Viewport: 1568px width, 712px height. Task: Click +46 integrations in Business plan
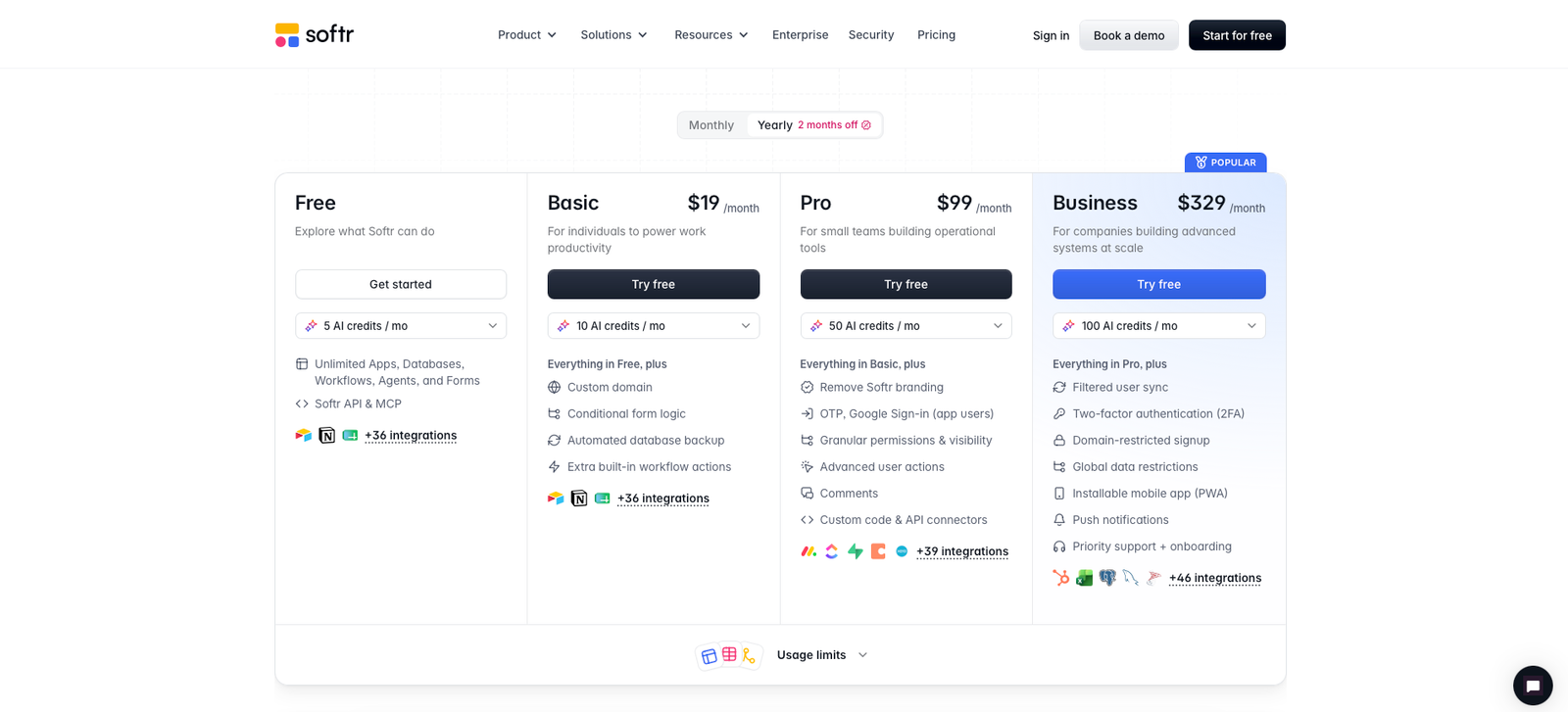coord(1215,578)
